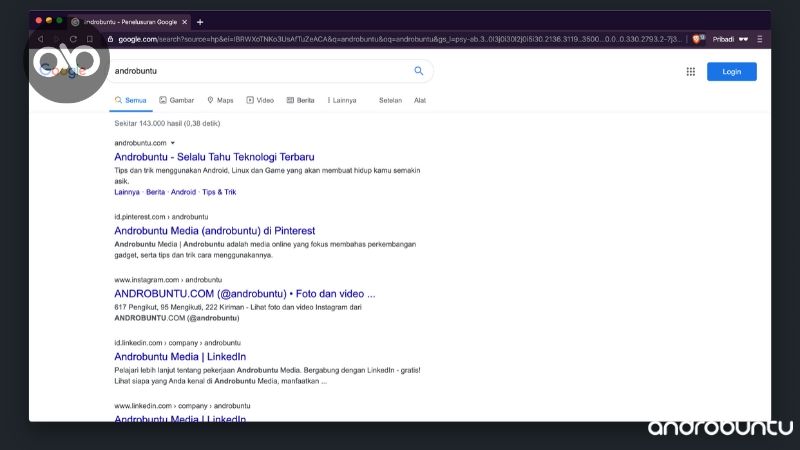
Task: Open Setelan settings
Action: [390, 100]
